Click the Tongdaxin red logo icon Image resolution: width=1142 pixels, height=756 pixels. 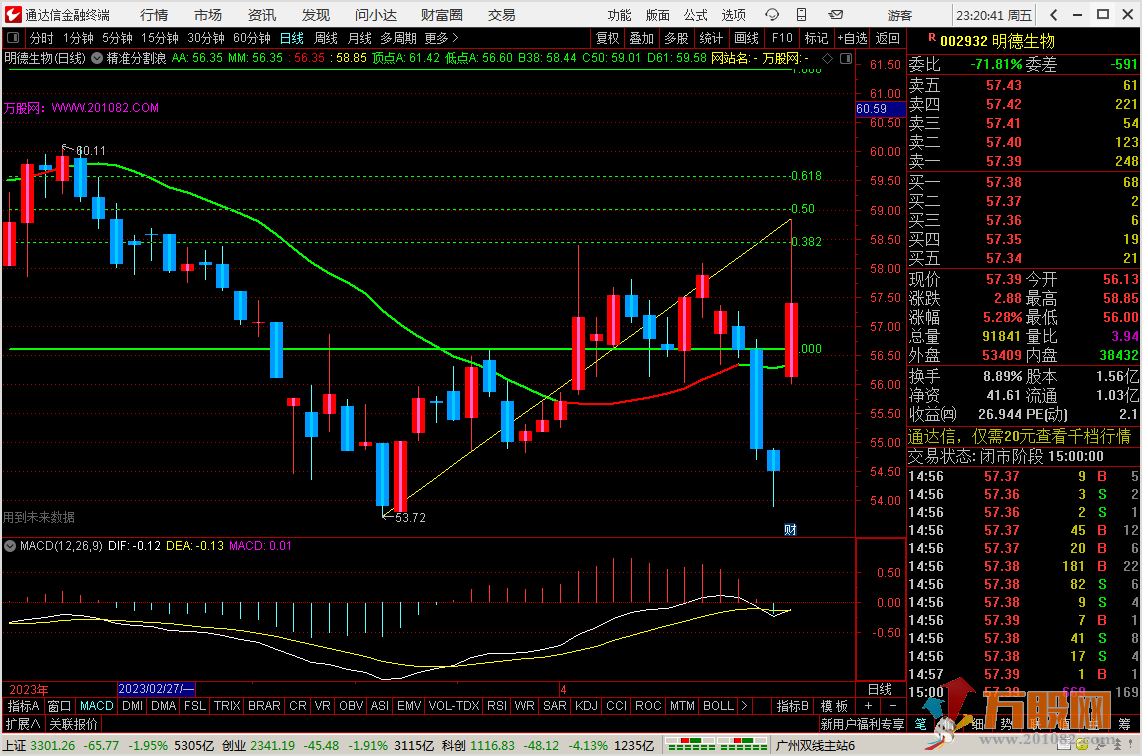click(12, 15)
